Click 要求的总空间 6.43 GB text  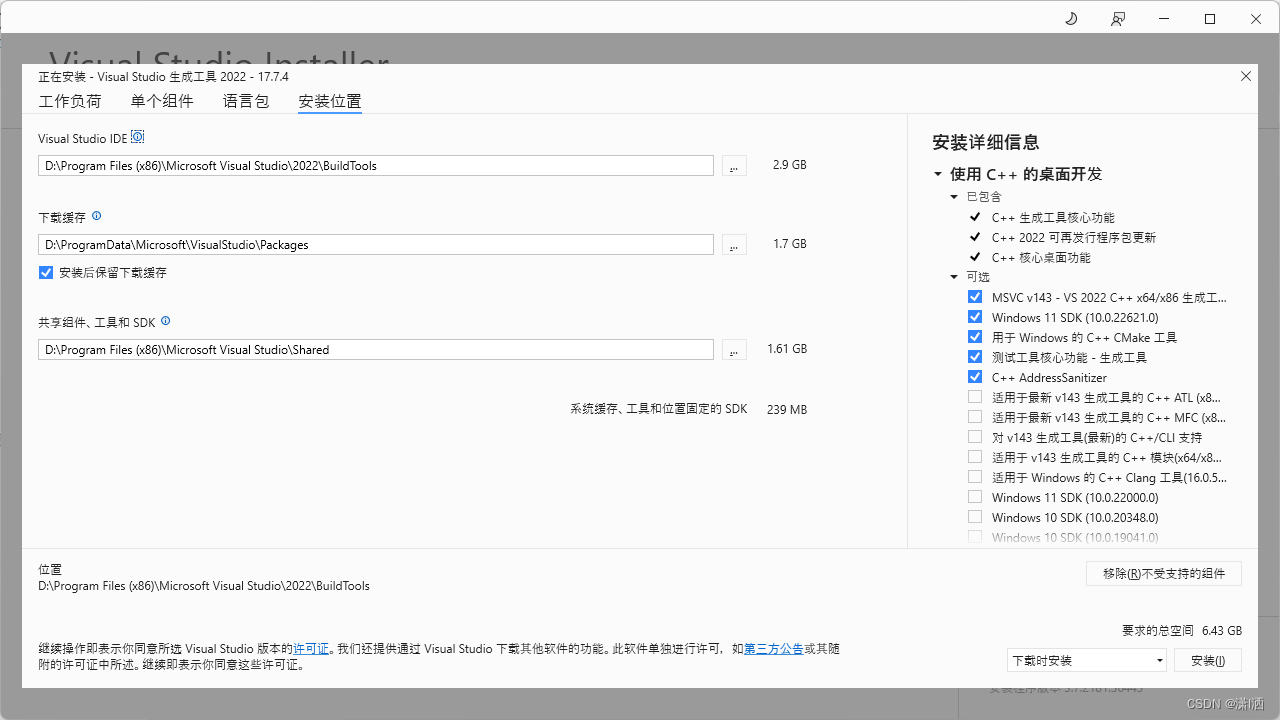point(1182,631)
